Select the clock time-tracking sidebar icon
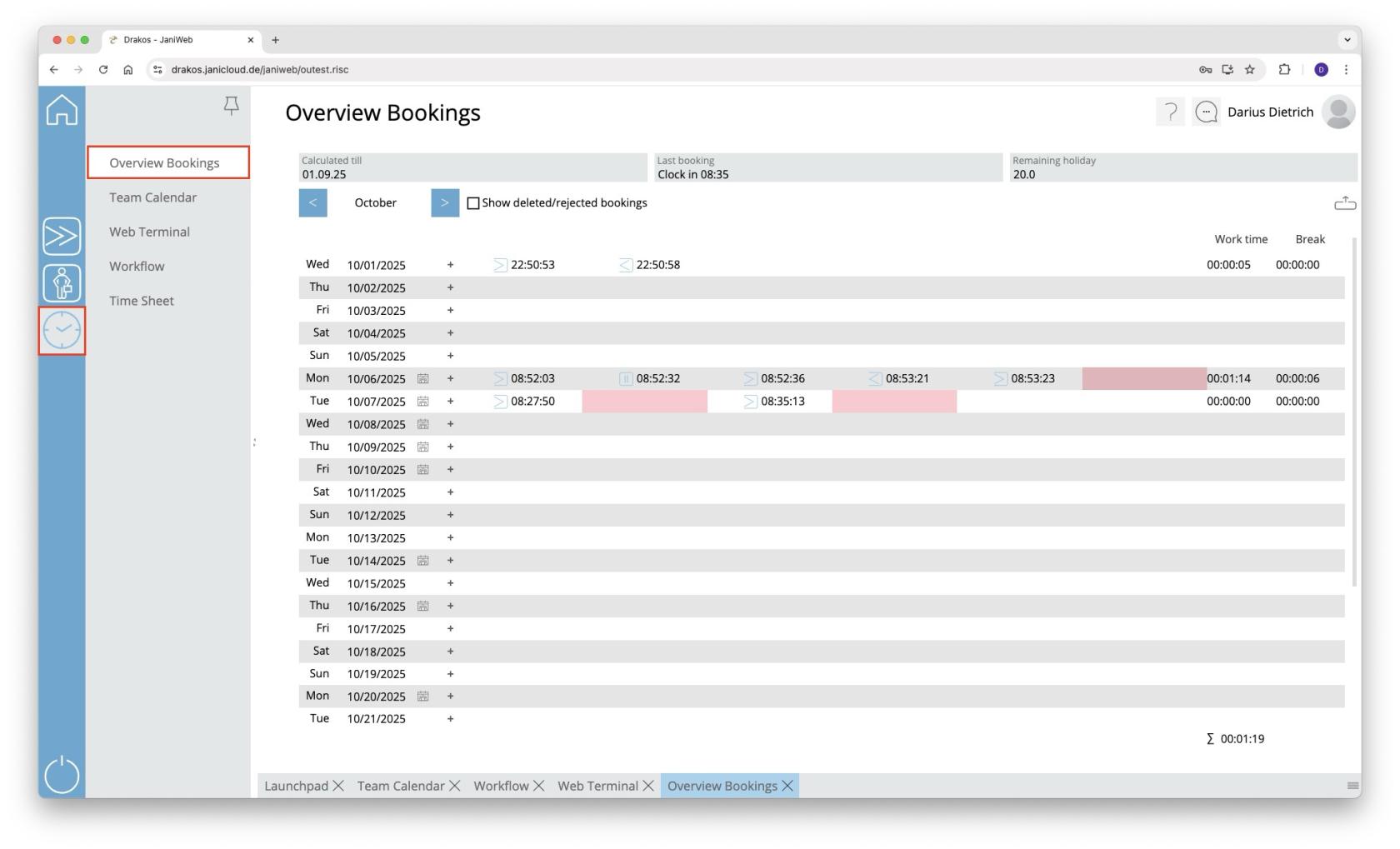Viewport: 1400px width, 849px height. (x=62, y=331)
